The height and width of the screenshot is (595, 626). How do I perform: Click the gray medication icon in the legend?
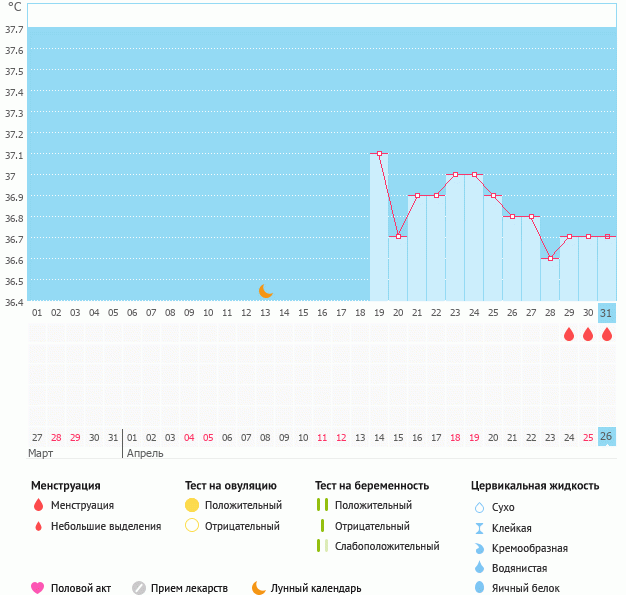[x=139, y=588]
